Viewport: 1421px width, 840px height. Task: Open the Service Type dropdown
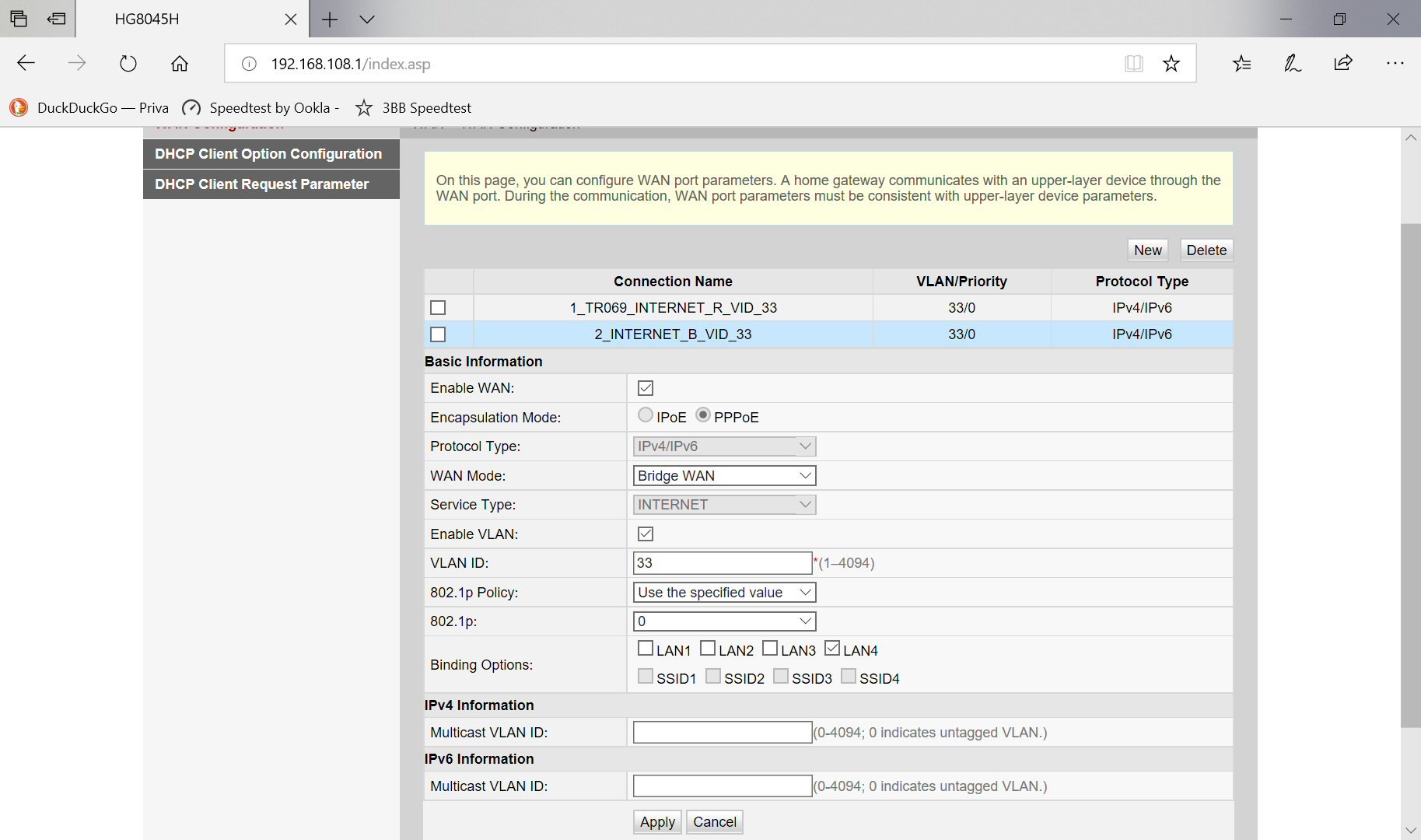coord(724,505)
